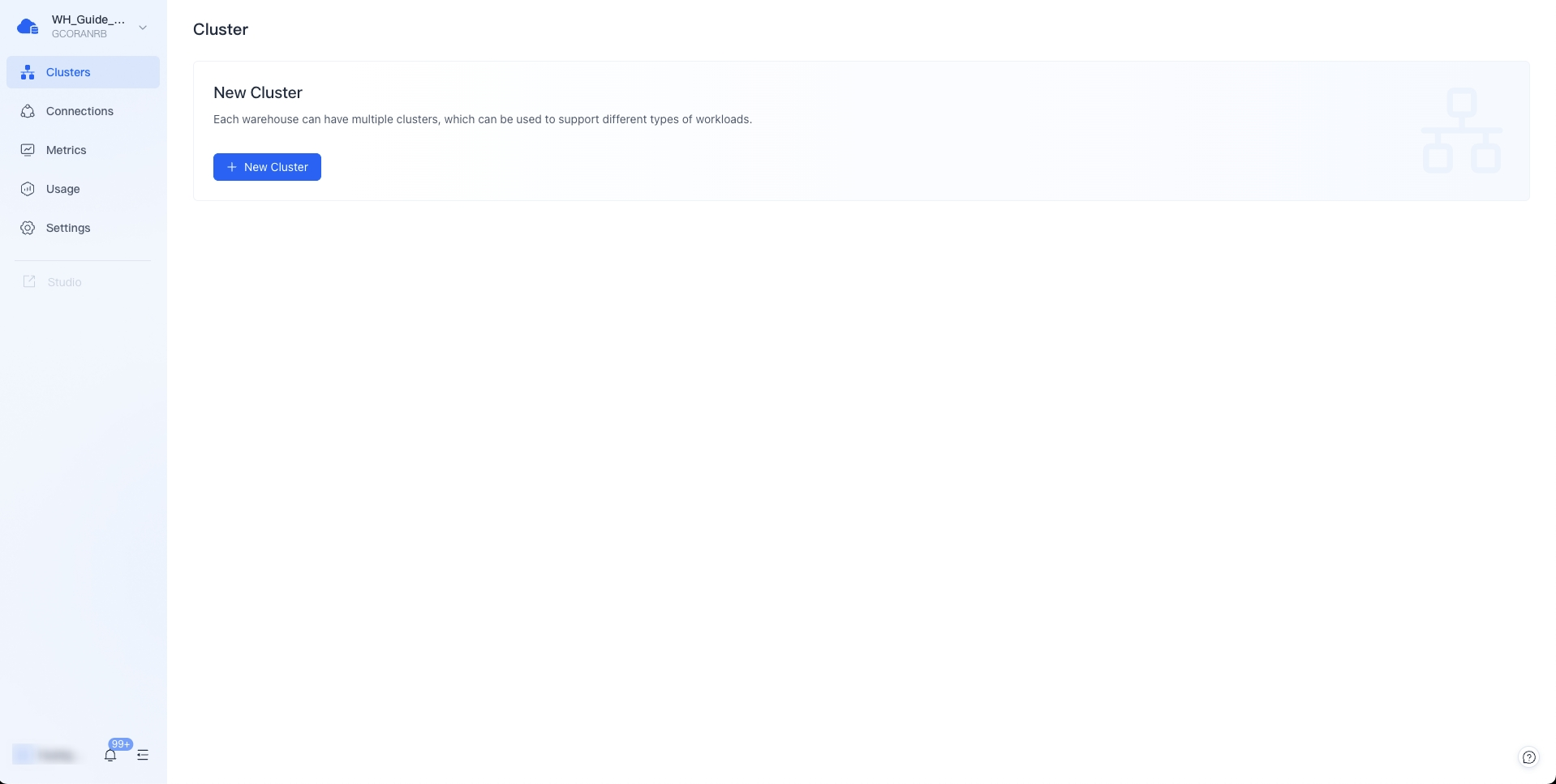The height and width of the screenshot is (784, 1556).
Task: Go to the Metrics menu label
Action: pos(66,150)
